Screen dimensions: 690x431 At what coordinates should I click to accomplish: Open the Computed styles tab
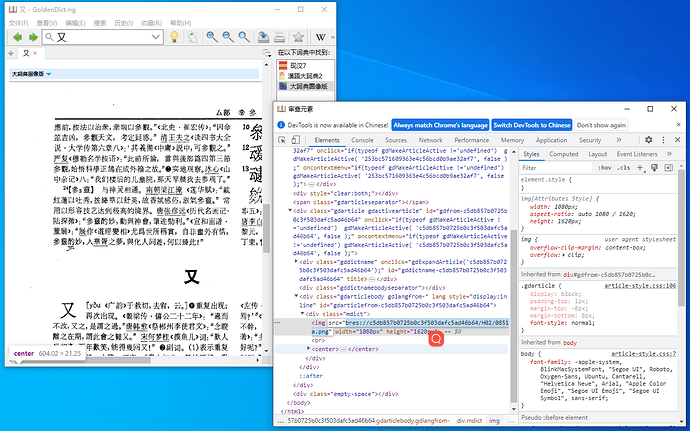pos(563,154)
